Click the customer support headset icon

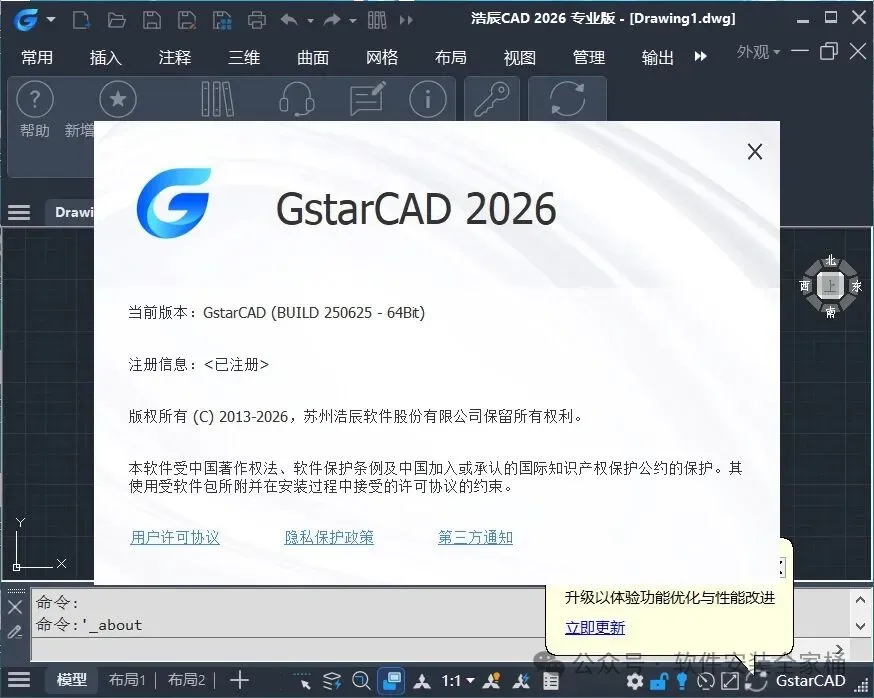point(297,99)
